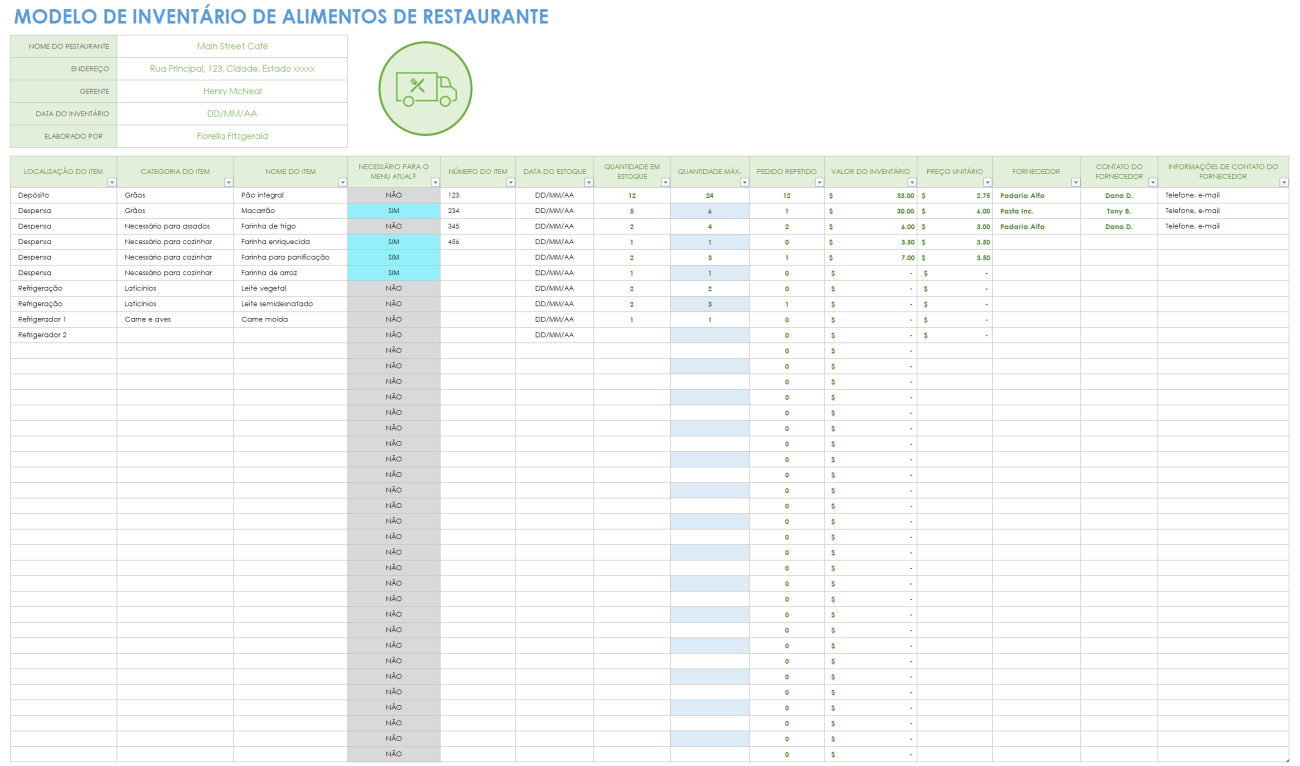1300x766 pixels.
Task: Select item number 345 cell
Action: pyautogui.click(x=478, y=226)
